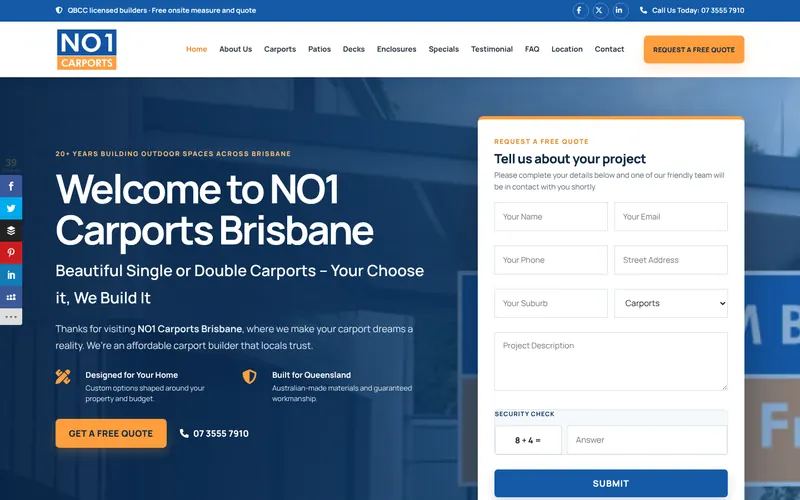The width and height of the screenshot is (800, 500).
Task: Click the Tell us about your project heading
Action: [570, 159]
